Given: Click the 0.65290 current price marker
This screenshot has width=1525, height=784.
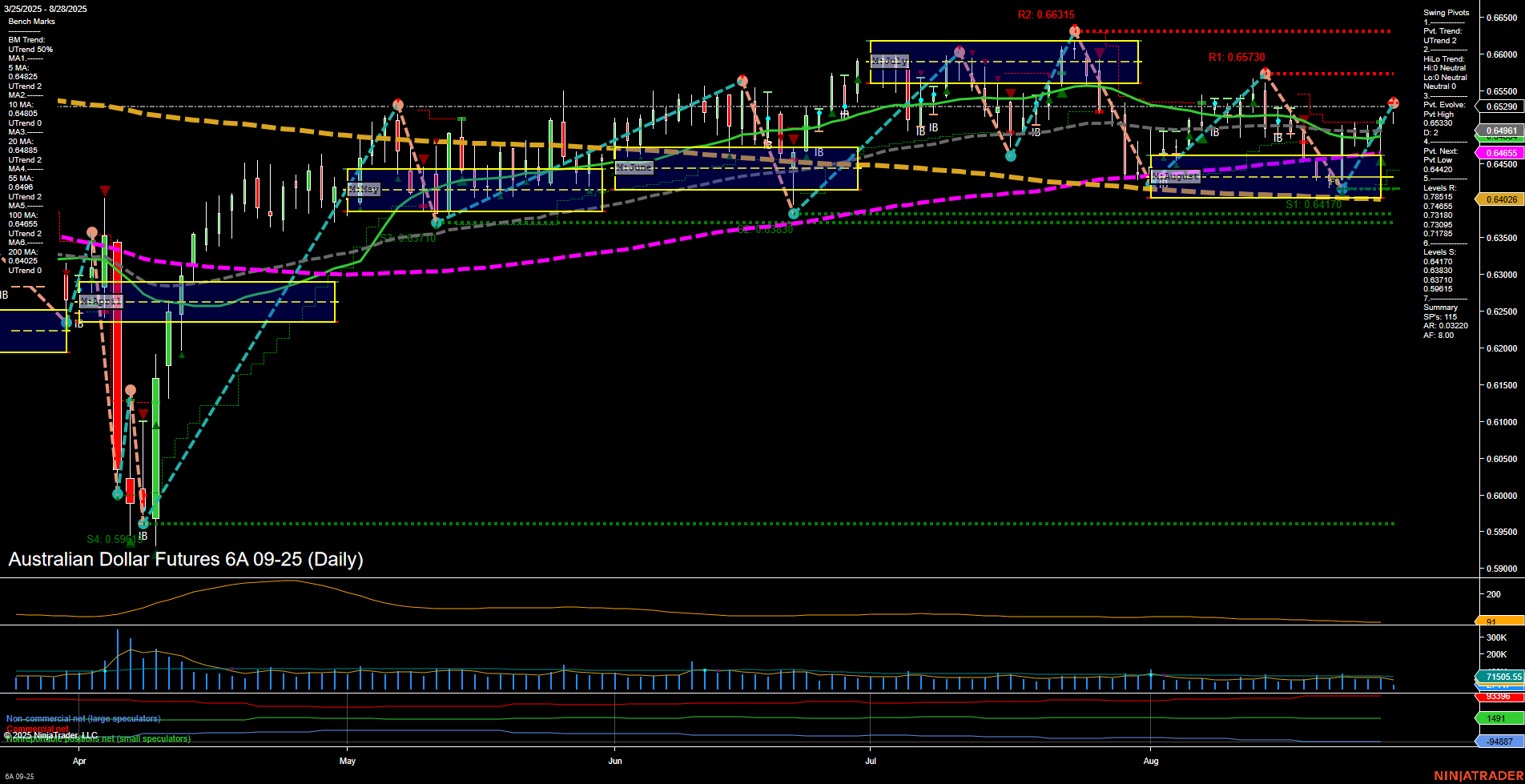Looking at the screenshot, I should click(x=1500, y=107).
